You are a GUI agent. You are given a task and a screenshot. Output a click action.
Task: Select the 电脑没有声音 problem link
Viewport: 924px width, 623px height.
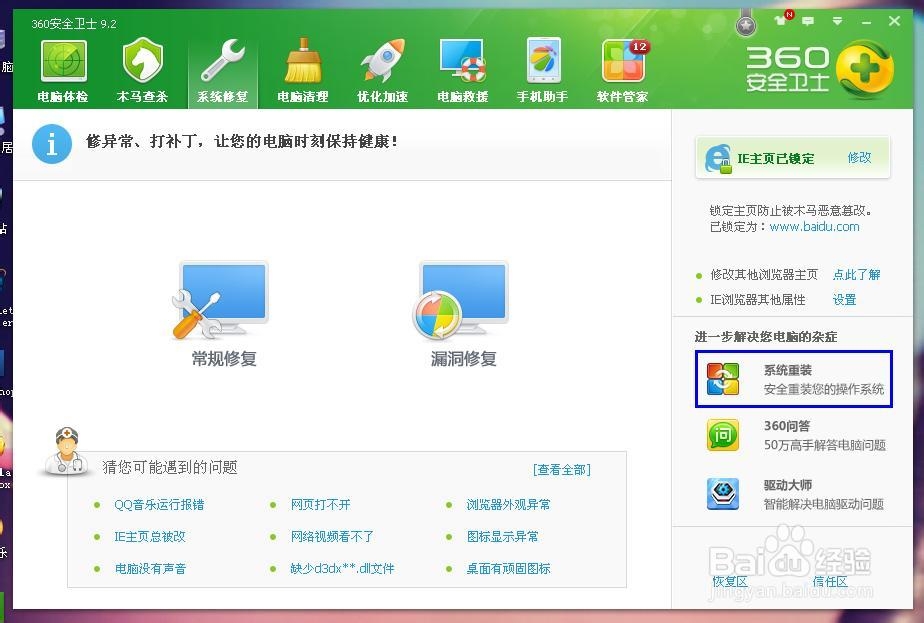click(x=150, y=569)
